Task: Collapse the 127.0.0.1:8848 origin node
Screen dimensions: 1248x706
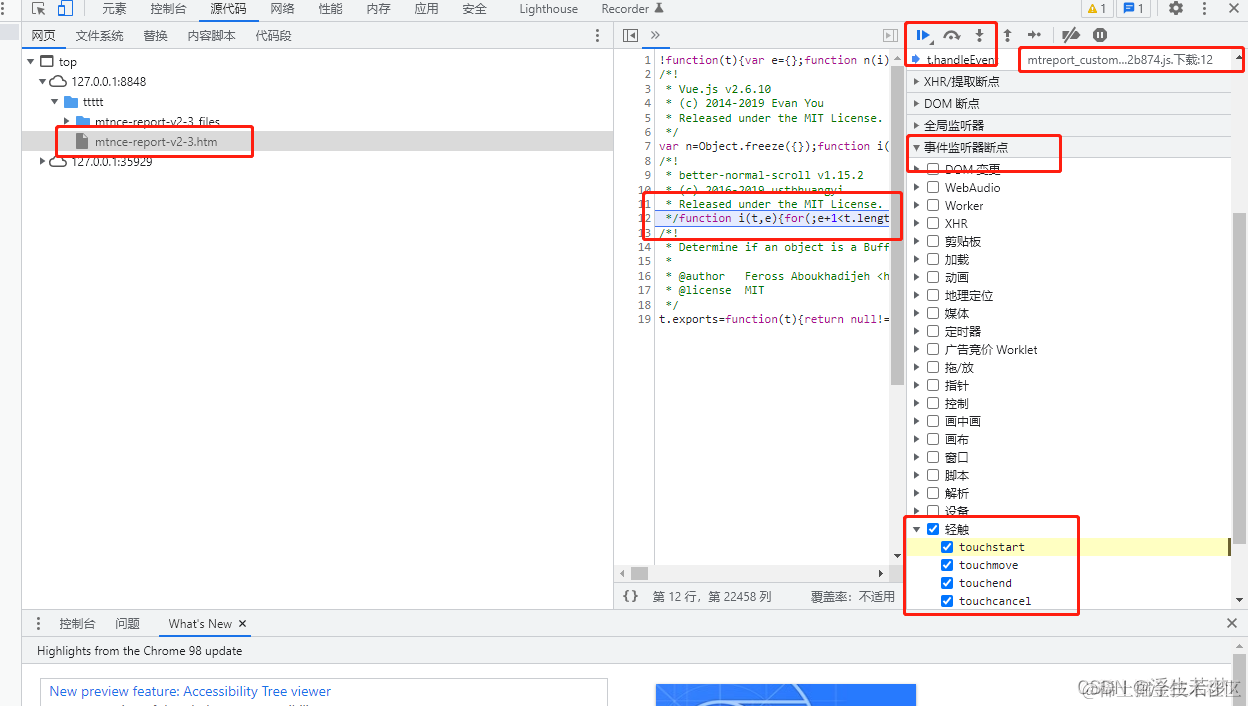Action: pyautogui.click(x=43, y=81)
